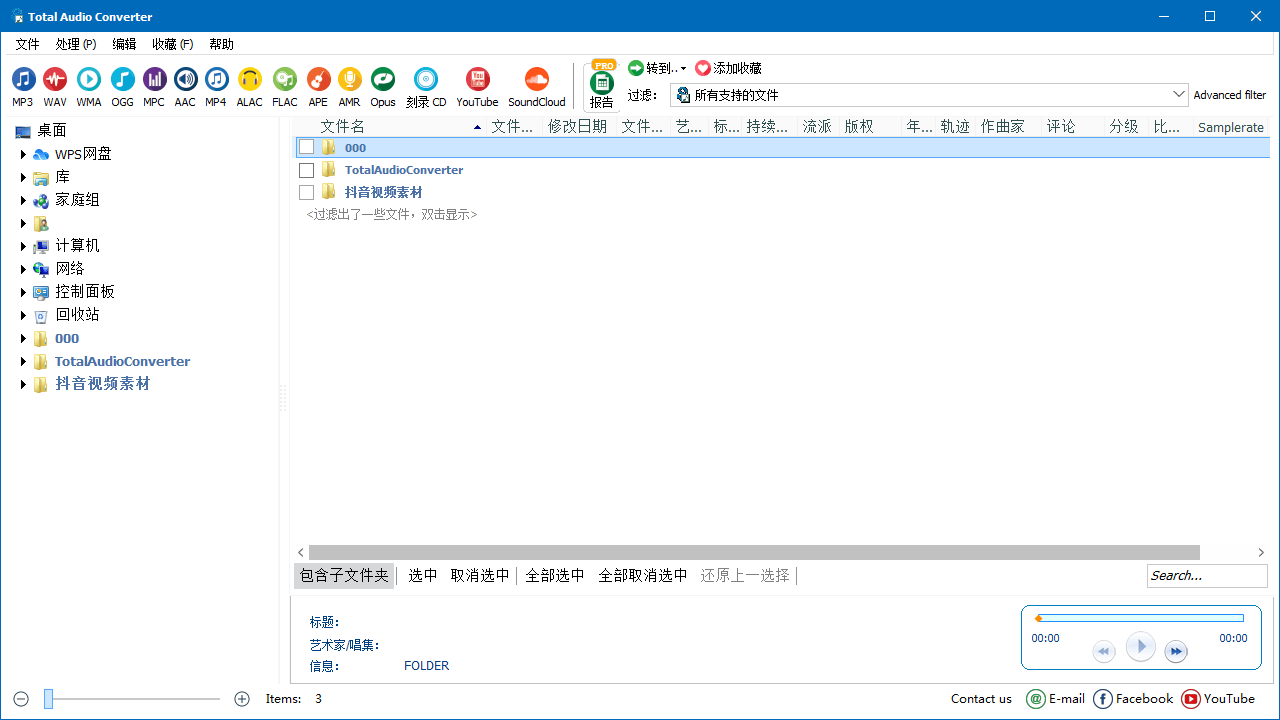Select the Opus converter icon
1280x720 pixels.
click(383, 80)
